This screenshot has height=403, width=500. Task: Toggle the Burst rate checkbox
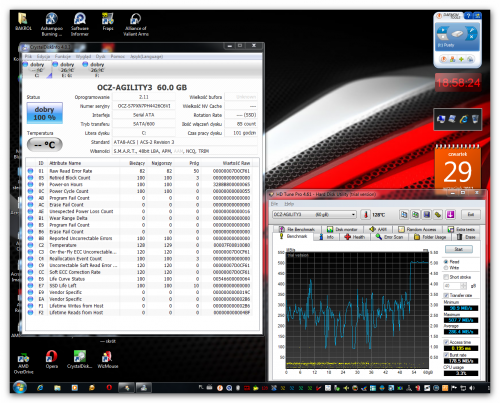(446, 355)
